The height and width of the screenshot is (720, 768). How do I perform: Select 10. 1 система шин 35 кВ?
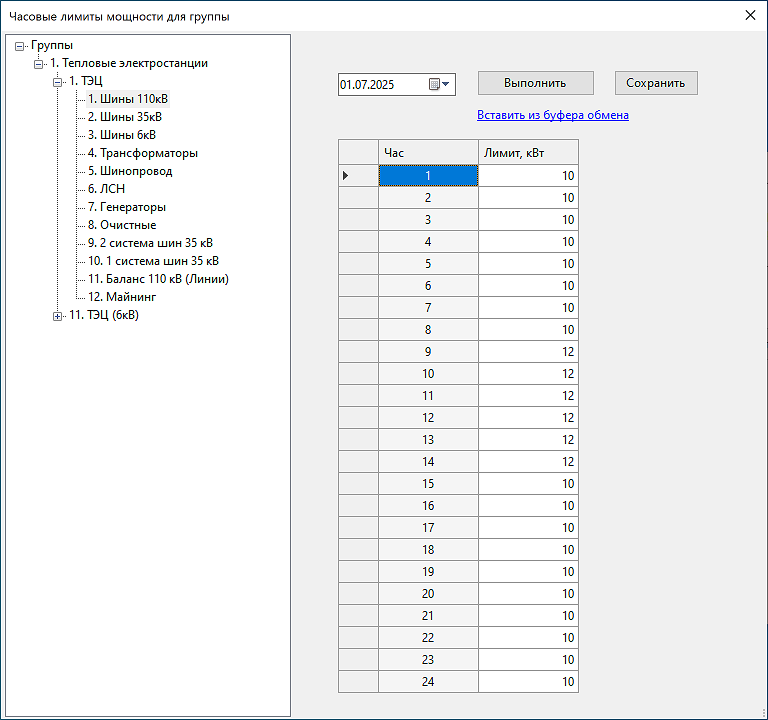(x=153, y=261)
